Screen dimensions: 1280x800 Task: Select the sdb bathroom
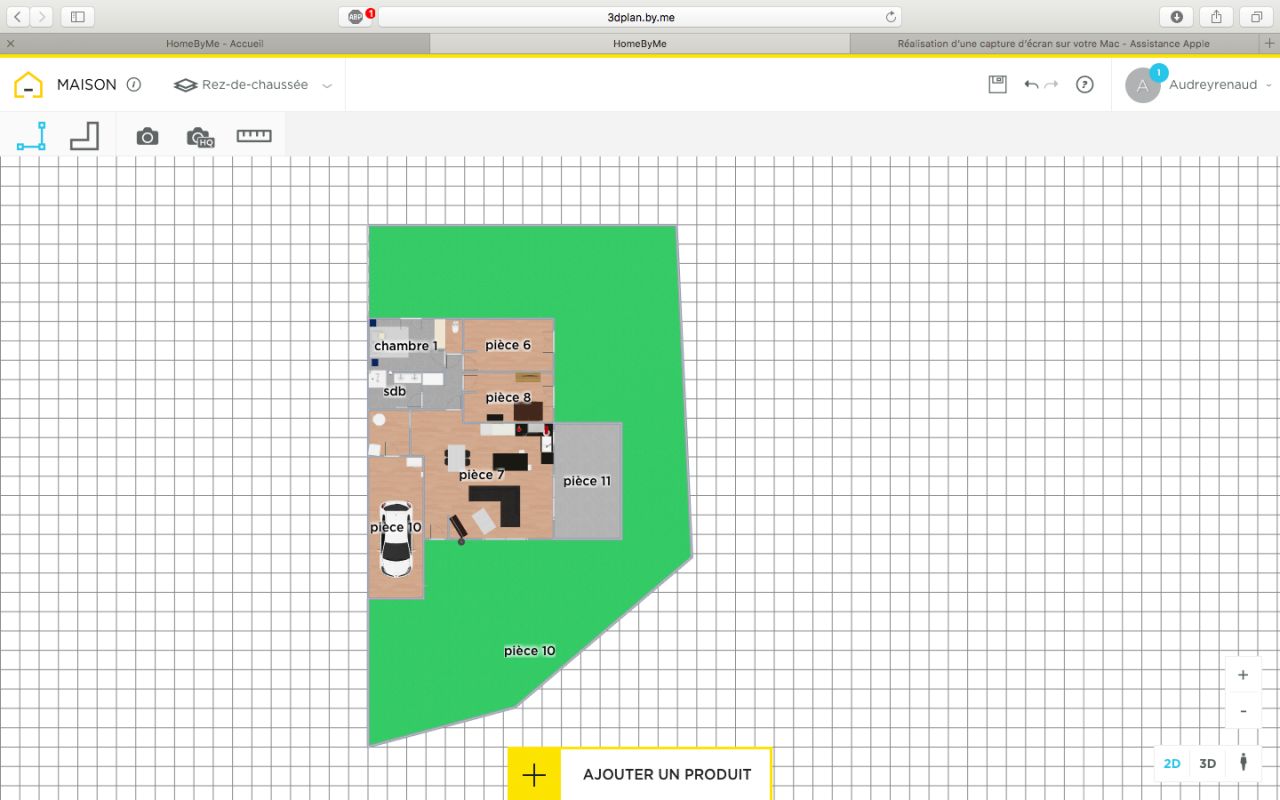[x=395, y=391]
